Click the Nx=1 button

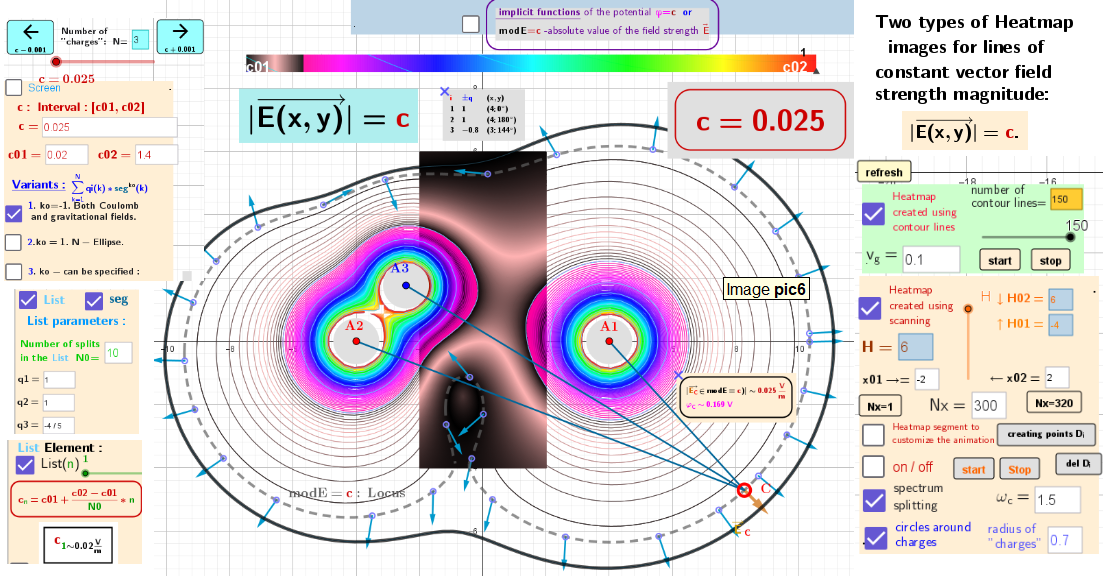tap(880, 407)
